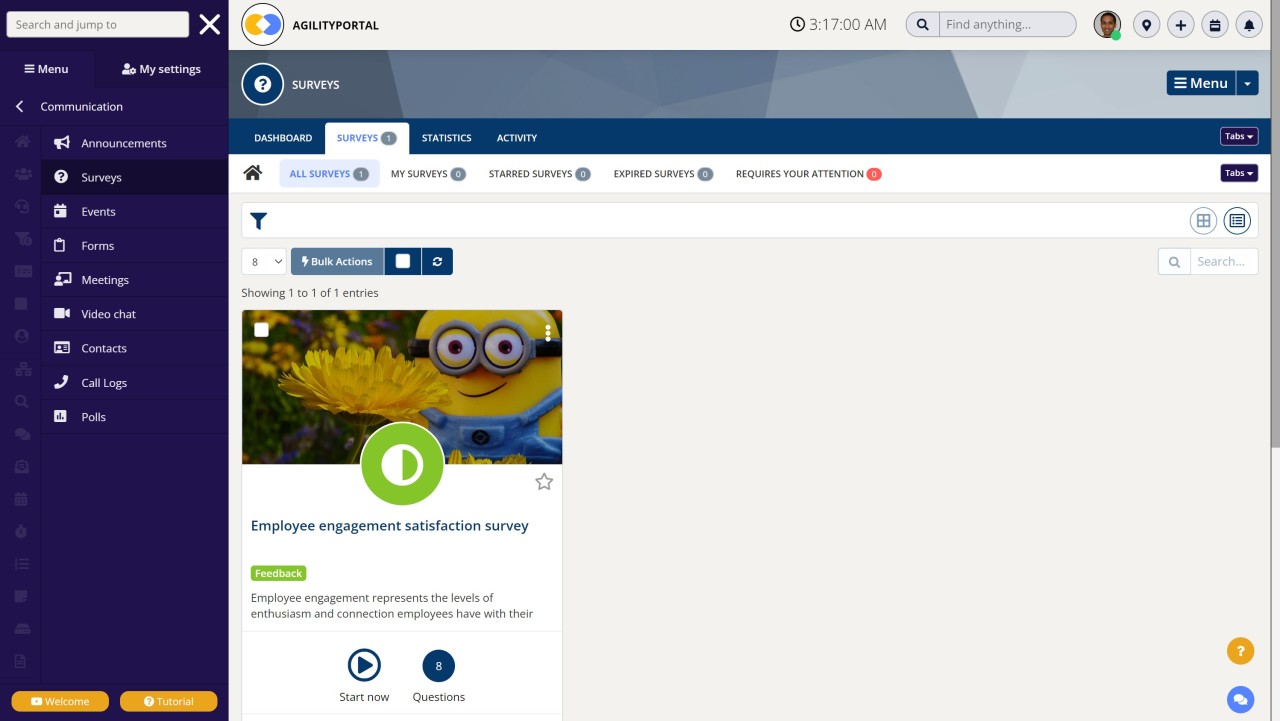Switch to grid view layout
The image size is (1280, 721).
(x=1203, y=220)
